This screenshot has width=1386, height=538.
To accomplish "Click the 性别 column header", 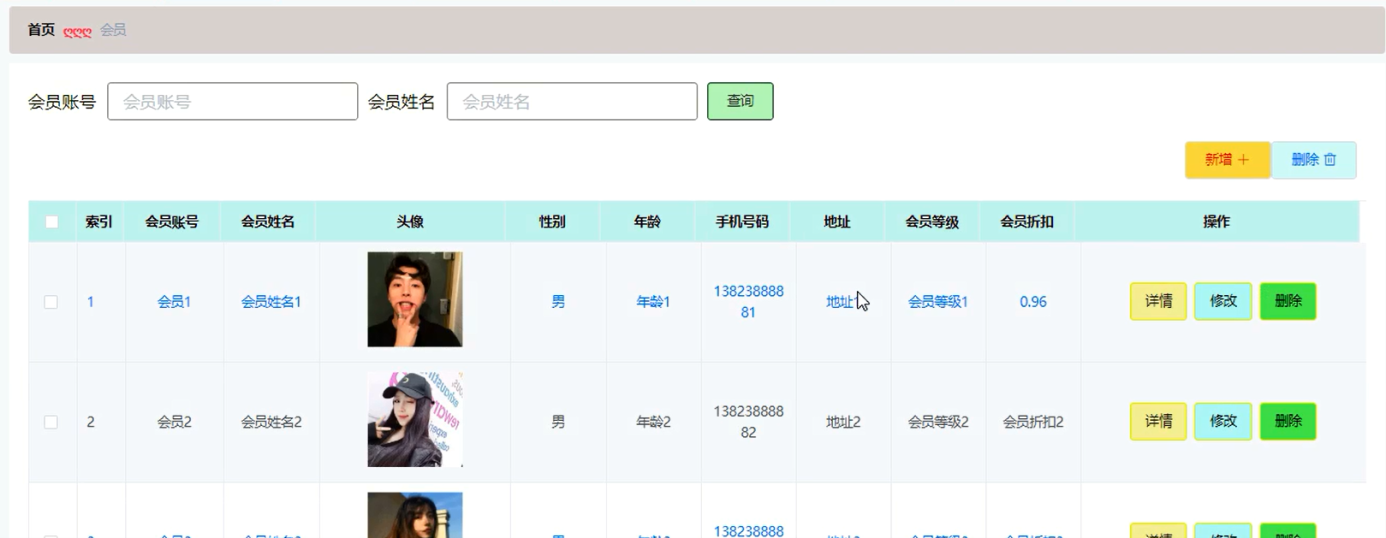I will click(552, 222).
